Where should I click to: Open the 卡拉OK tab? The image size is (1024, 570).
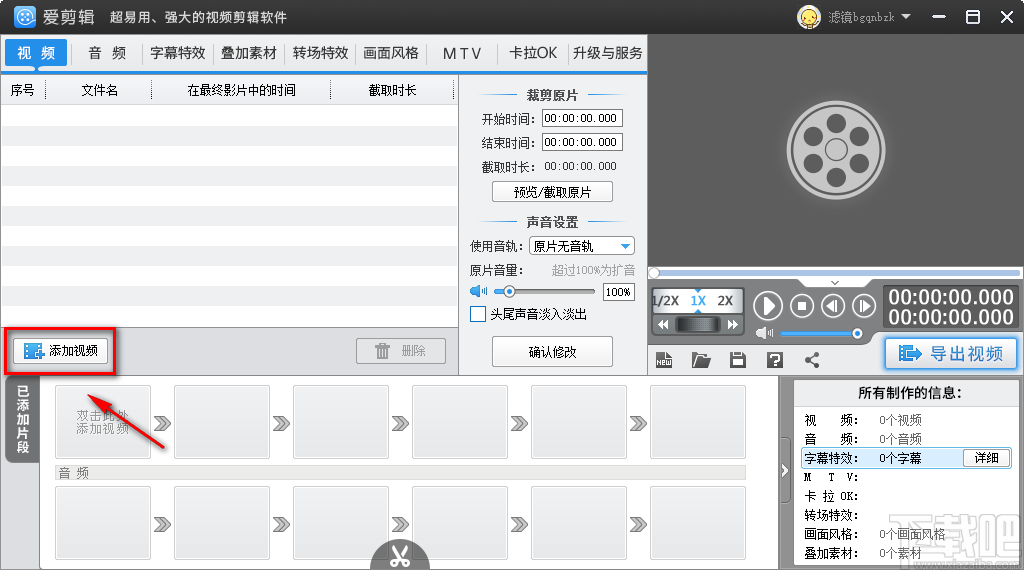pos(533,53)
